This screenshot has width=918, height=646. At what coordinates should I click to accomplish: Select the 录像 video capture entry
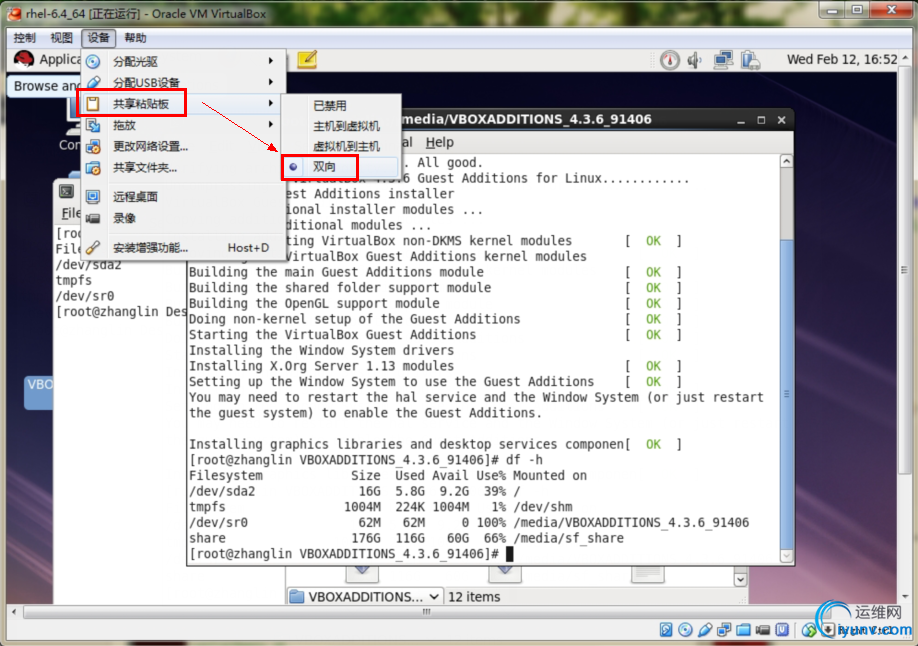[183, 218]
